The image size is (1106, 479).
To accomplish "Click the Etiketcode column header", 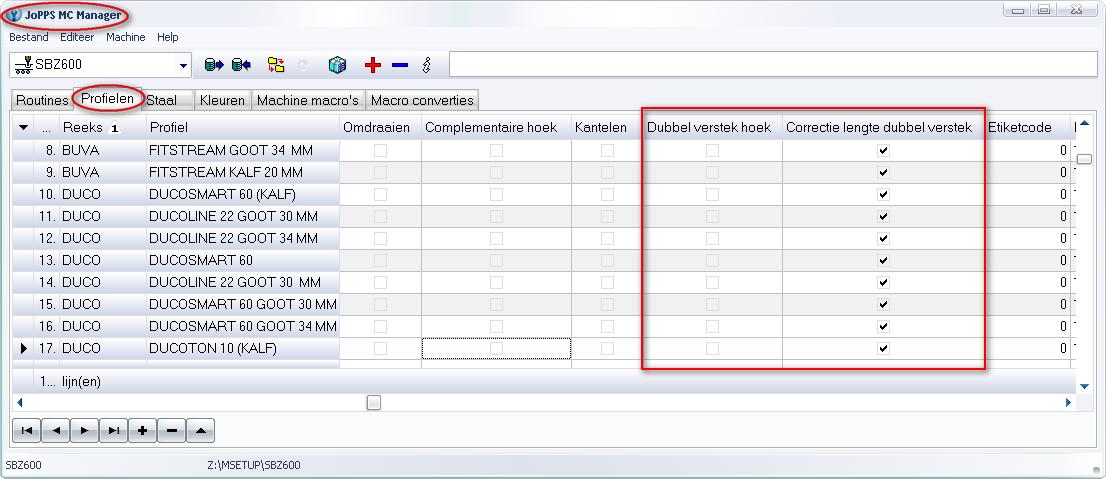I will coord(1028,128).
